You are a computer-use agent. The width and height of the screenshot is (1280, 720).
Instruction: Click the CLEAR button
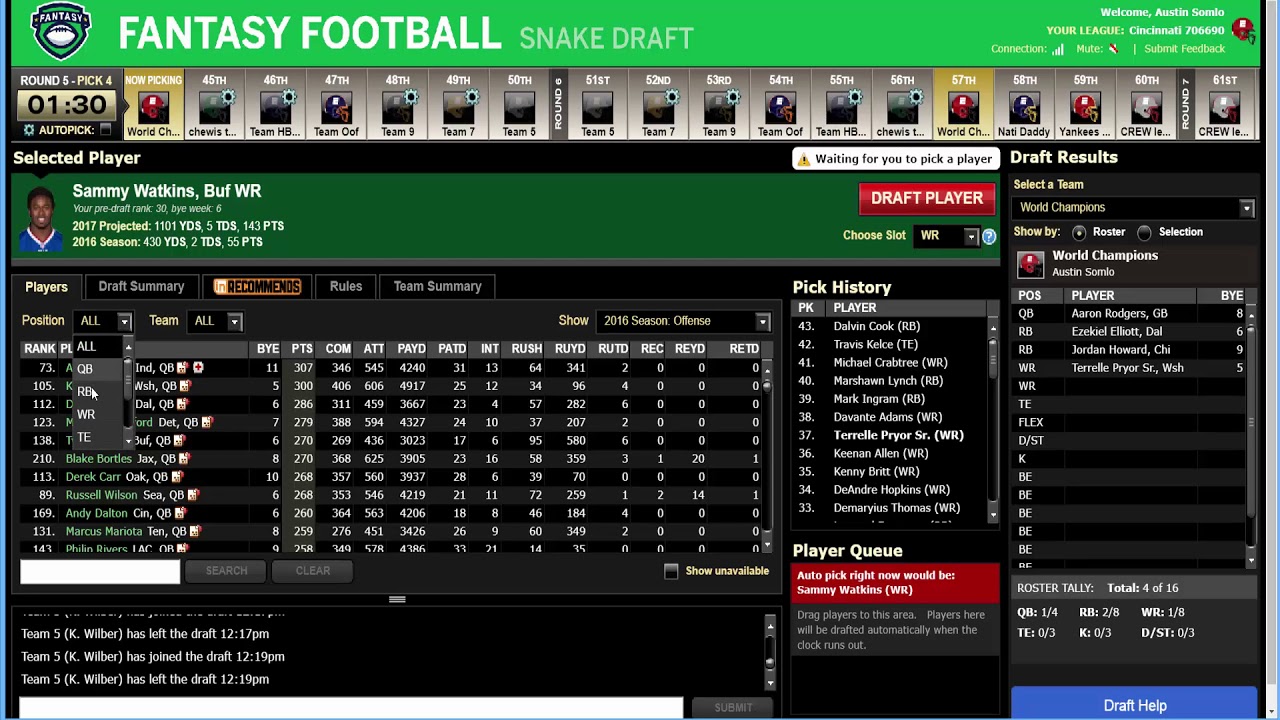click(313, 571)
